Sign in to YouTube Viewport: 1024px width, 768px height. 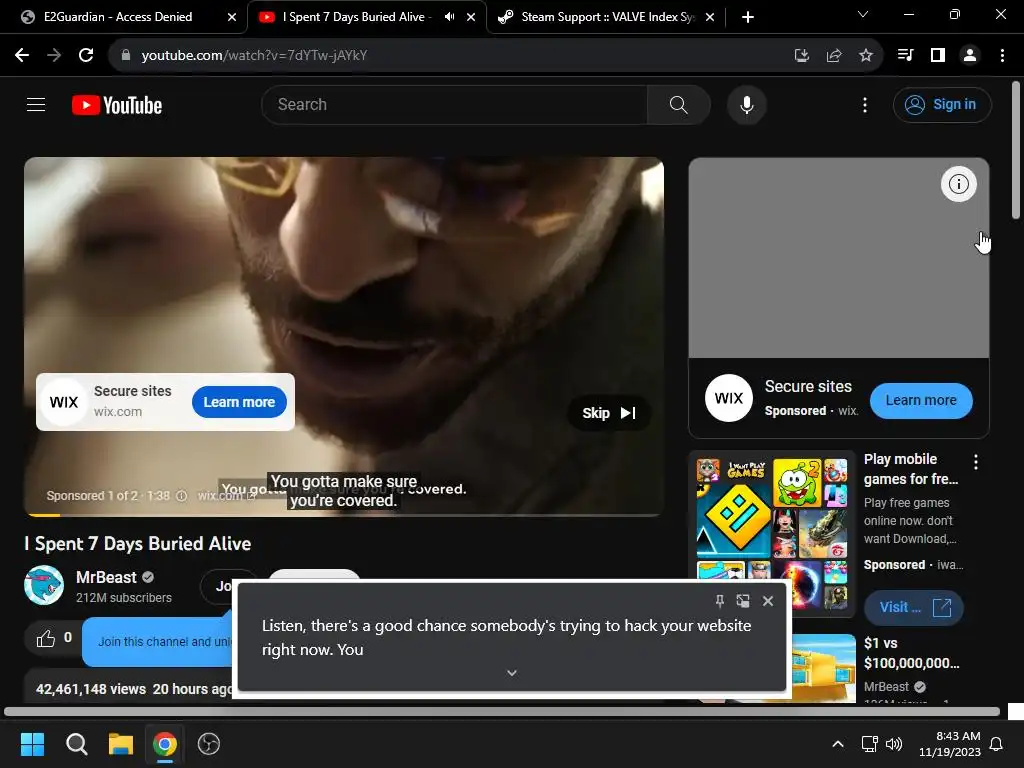942,104
